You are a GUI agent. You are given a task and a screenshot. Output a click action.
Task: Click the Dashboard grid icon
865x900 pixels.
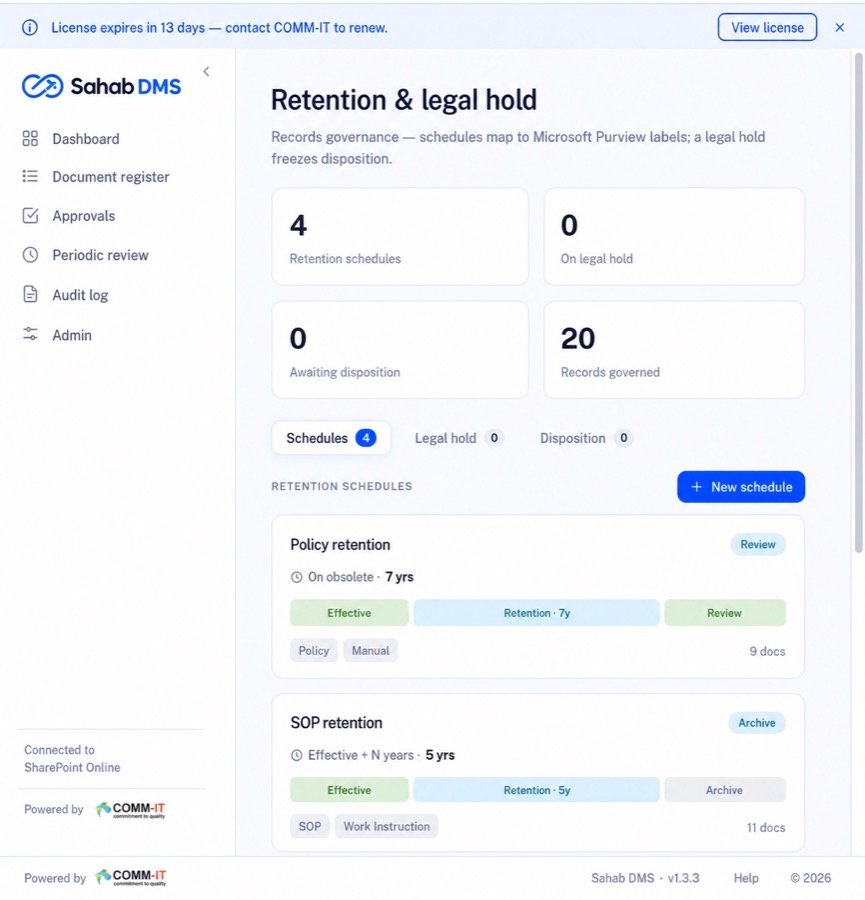[30, 138]
